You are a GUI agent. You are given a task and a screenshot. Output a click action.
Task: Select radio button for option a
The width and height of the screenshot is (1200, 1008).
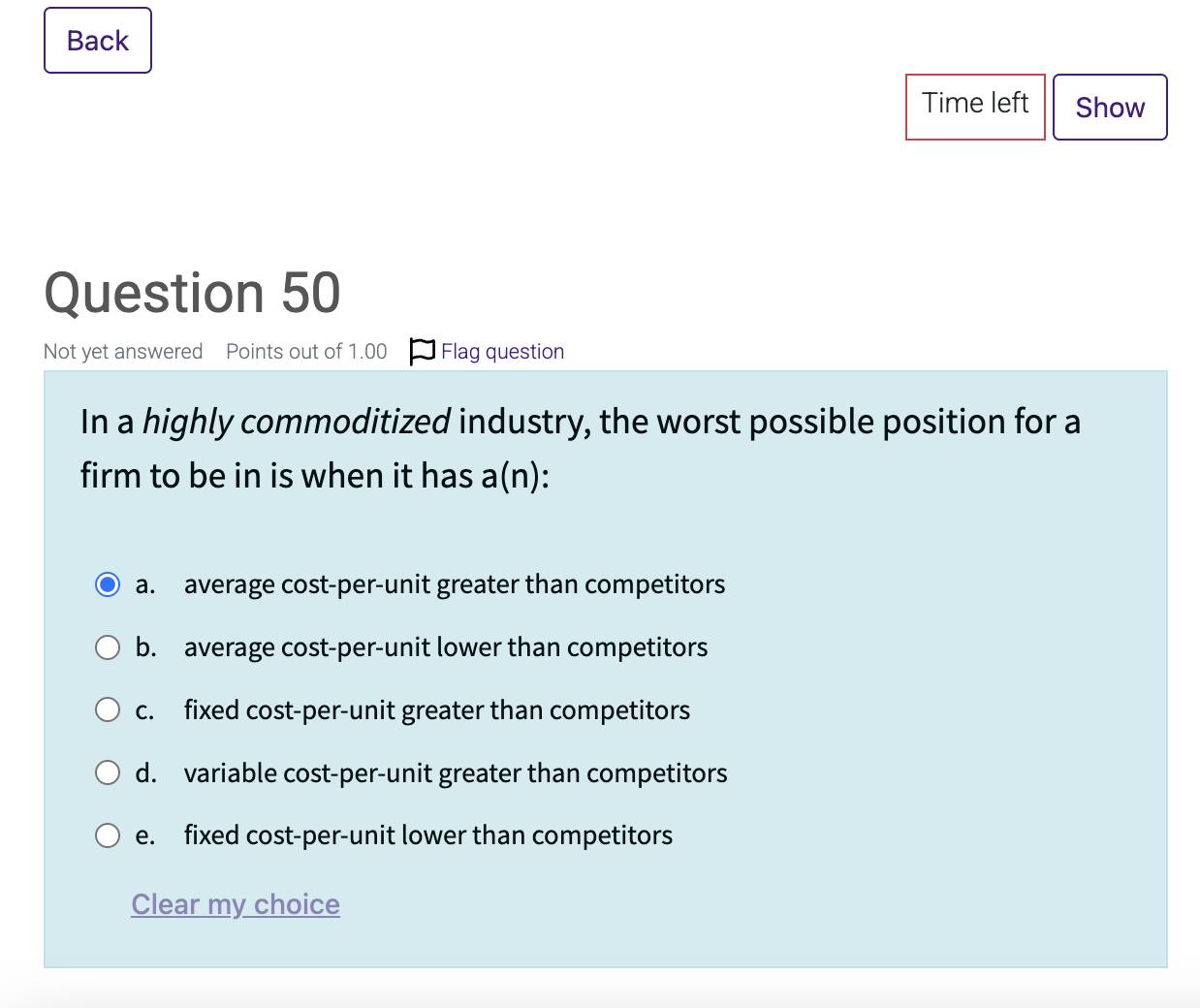tap(108, 583)
